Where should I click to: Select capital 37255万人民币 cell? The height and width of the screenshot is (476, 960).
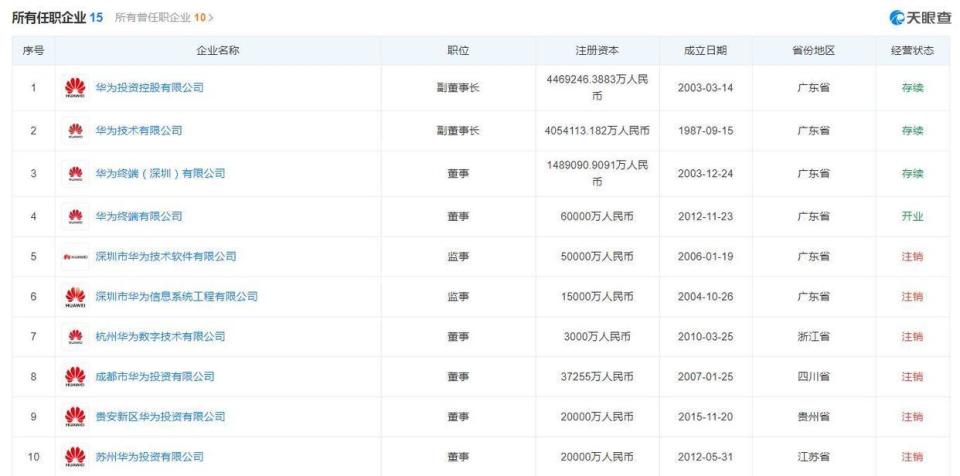[597, 377]
